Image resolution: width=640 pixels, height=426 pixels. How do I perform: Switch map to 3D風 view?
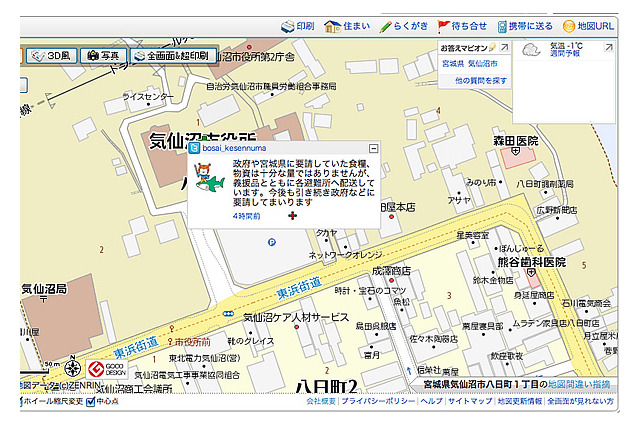(51, 55)
